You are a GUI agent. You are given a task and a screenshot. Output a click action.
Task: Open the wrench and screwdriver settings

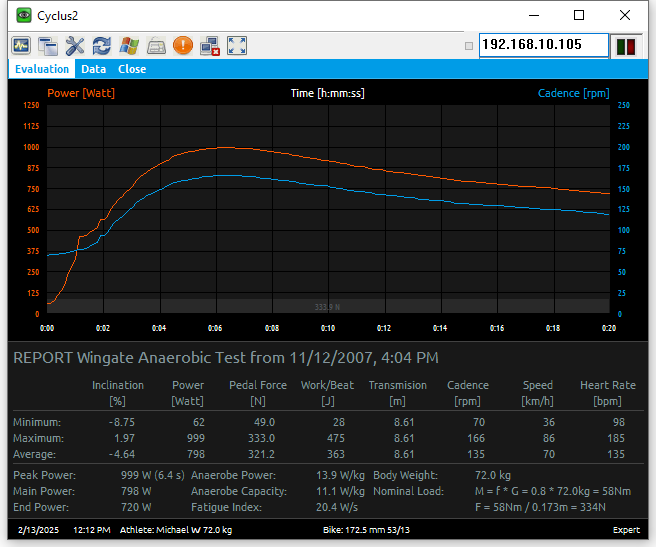point(75,46)
